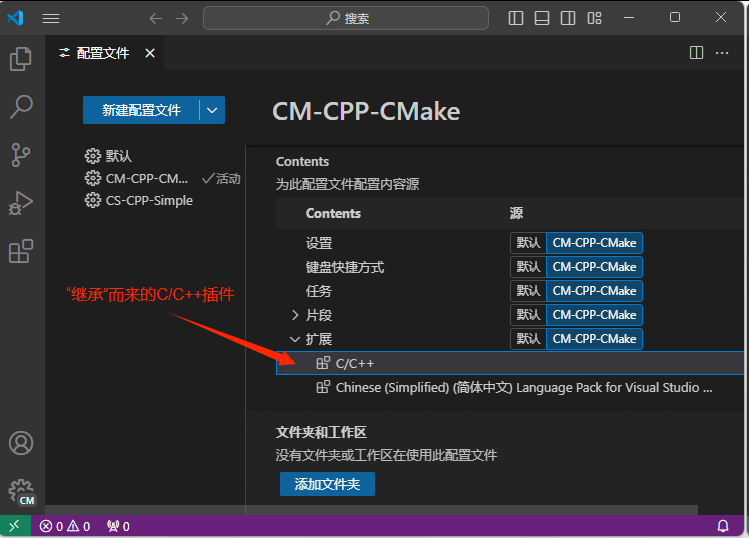Click the 搜索 command center box
This screenshot has width=749, height=538.
[346, 18]
